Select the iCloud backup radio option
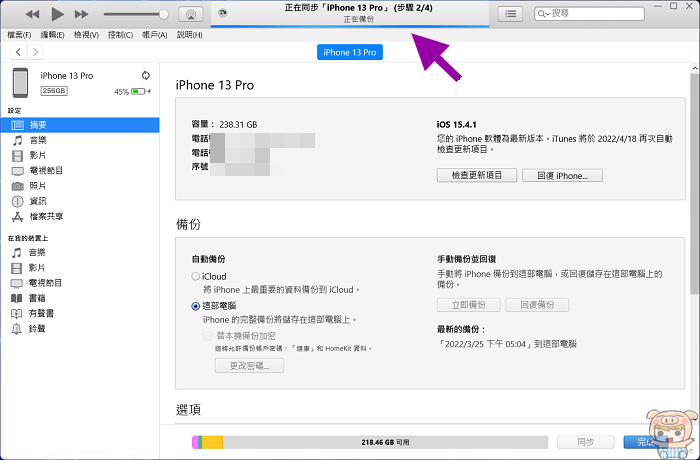Image resolution: width=700 pixels, height=460 pixels. pyautogui.click(x=196, y=275)
